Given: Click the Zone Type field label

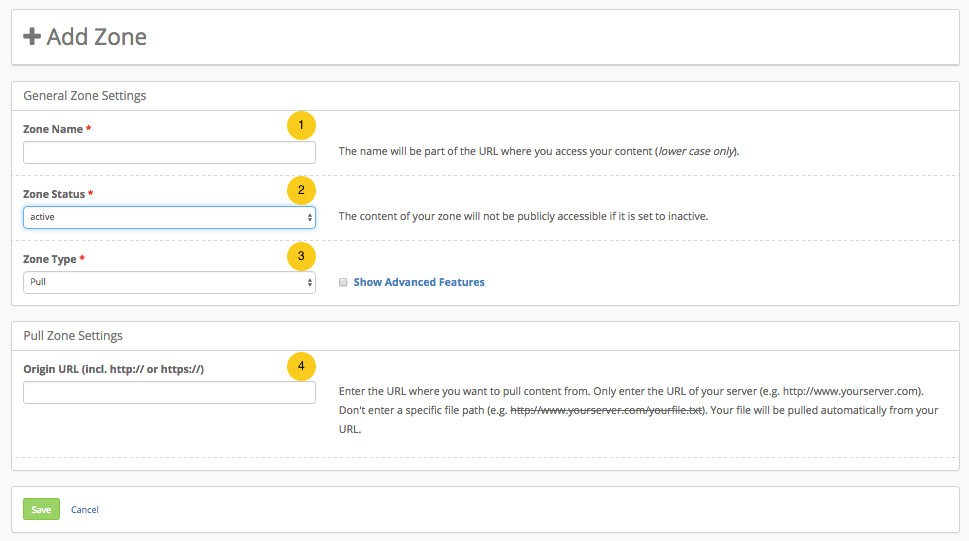Looking at the screenshot, I should (x=50, y=259).
